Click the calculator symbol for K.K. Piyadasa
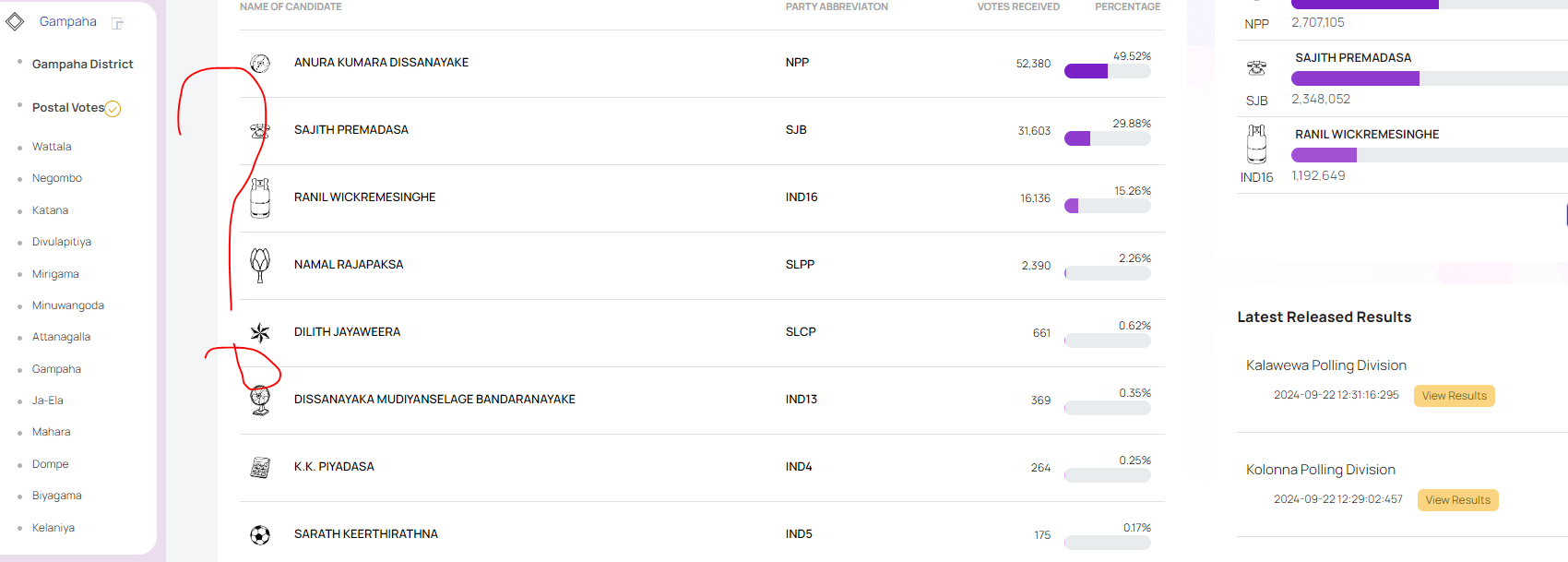The width and height of the screenshot is (1568, 562). pos(260,467)
